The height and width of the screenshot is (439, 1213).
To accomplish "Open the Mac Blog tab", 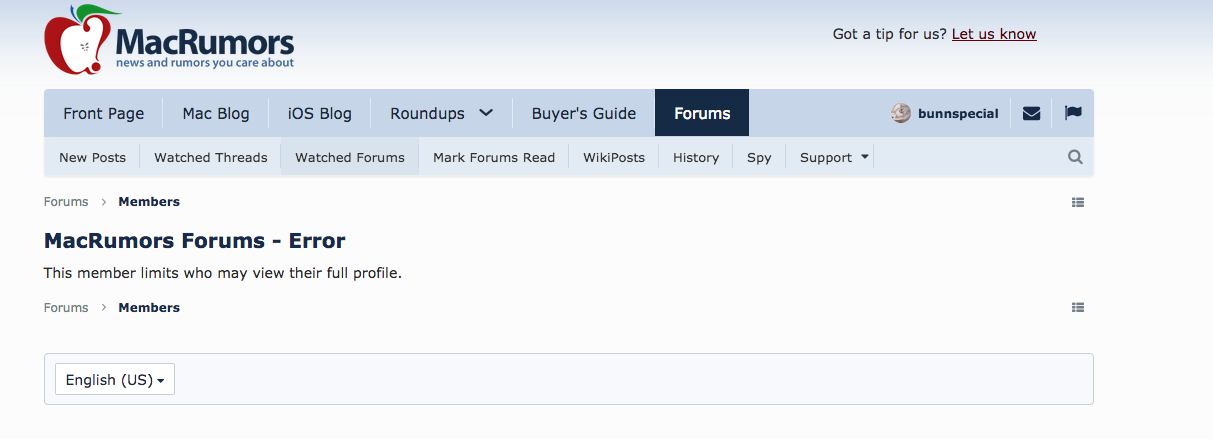I will tap(216, 113).
